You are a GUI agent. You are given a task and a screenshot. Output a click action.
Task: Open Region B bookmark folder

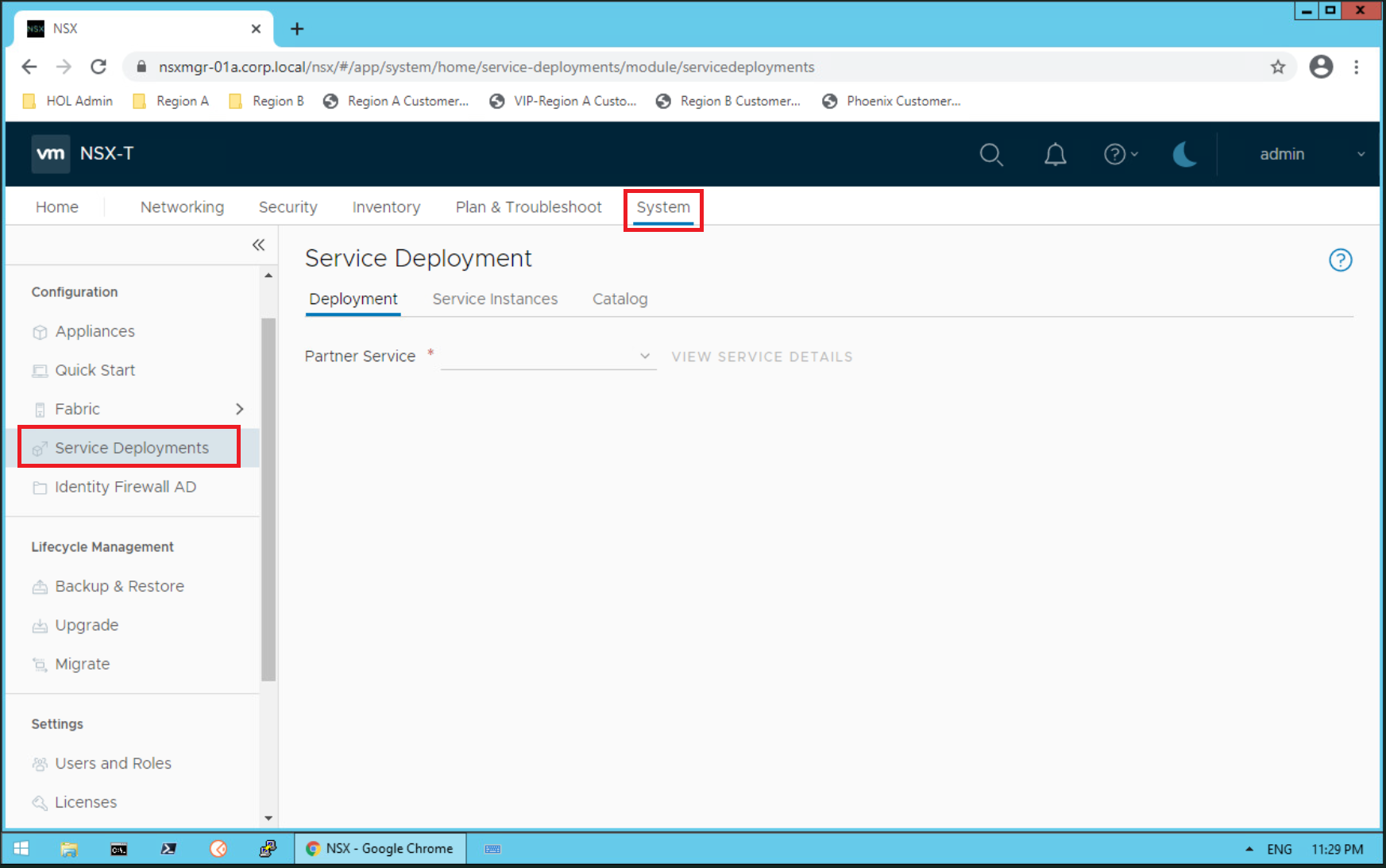click(266, 101)
